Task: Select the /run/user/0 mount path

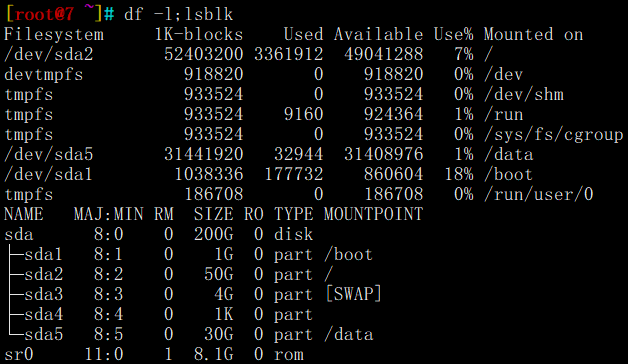Action: coord(538,195)
